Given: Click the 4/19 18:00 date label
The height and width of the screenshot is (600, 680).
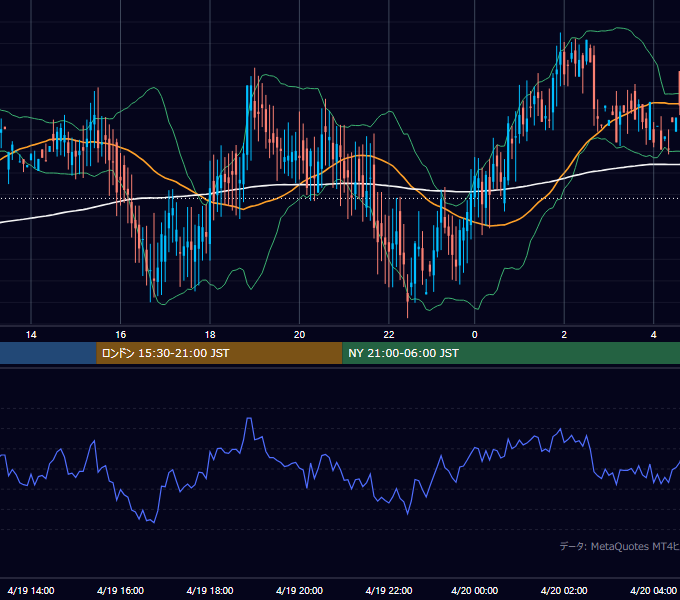Looking at the screenshot, I should 210,590.
